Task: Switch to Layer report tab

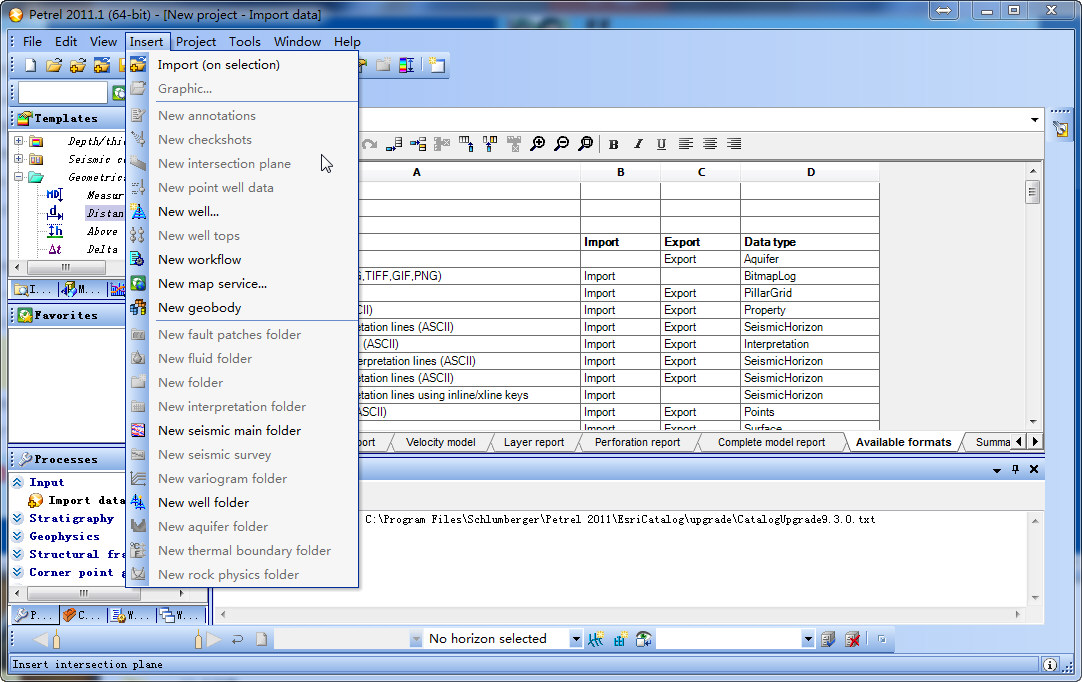Action: pos(534,442)
